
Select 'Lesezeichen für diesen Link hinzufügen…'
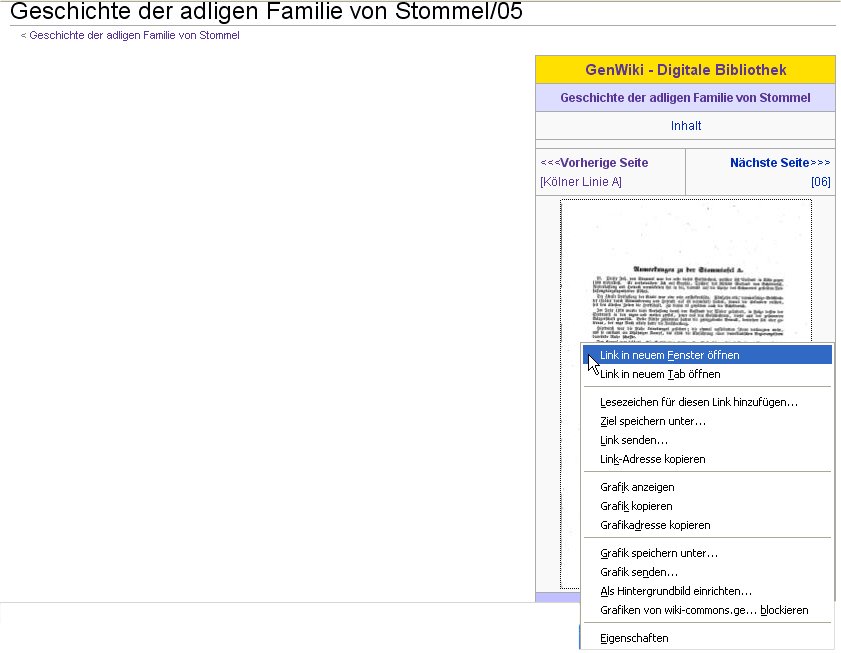698,402
